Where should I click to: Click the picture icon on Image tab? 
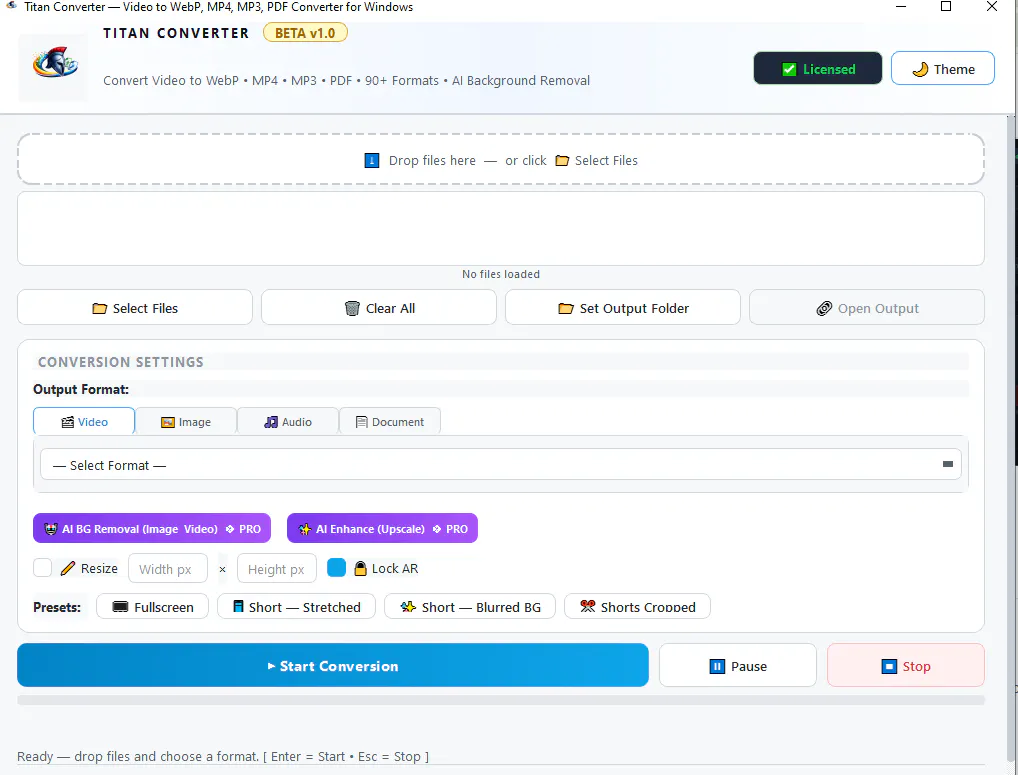coord(168,423)
